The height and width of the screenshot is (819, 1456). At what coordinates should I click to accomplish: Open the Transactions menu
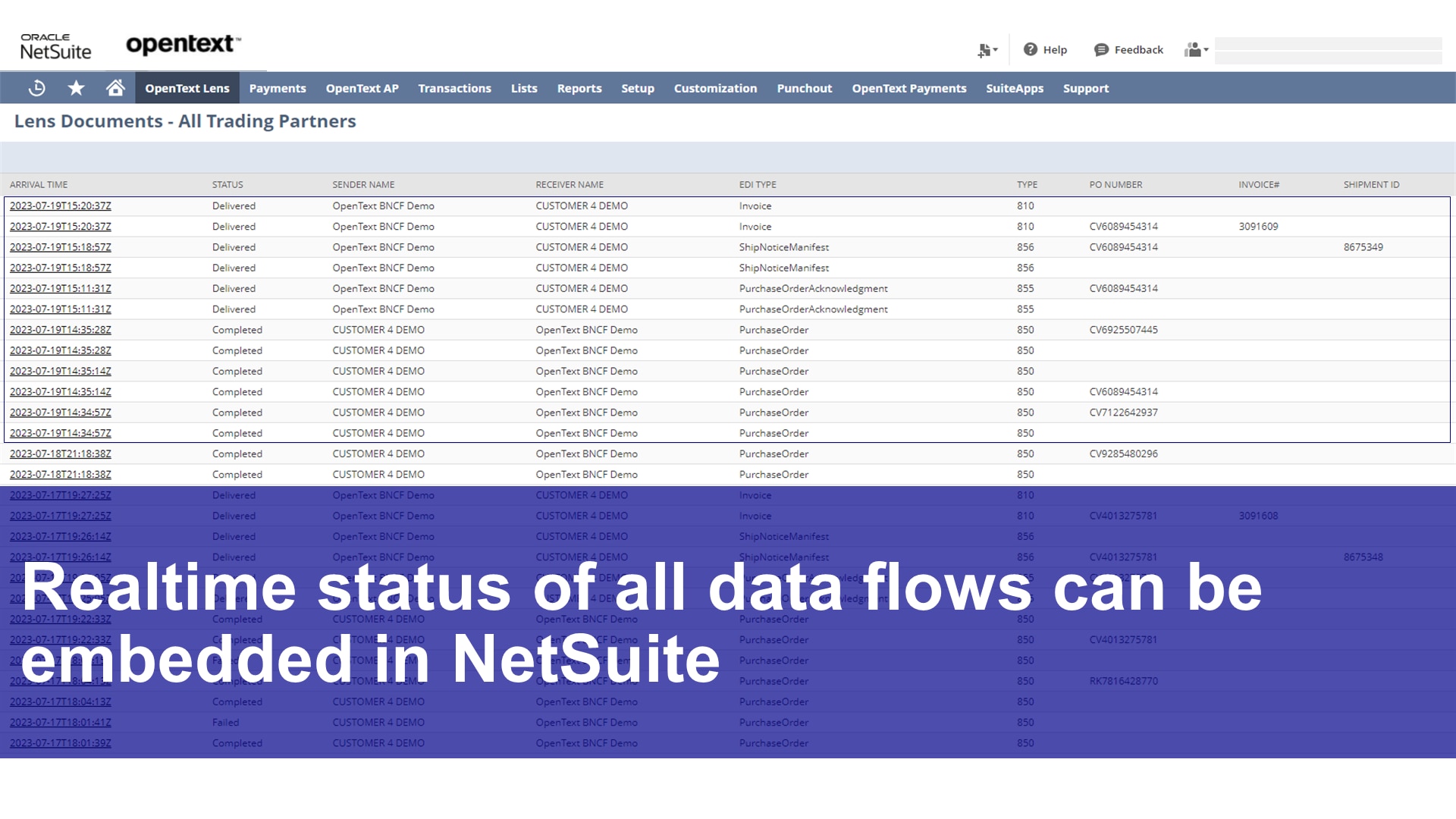point(454,88)
